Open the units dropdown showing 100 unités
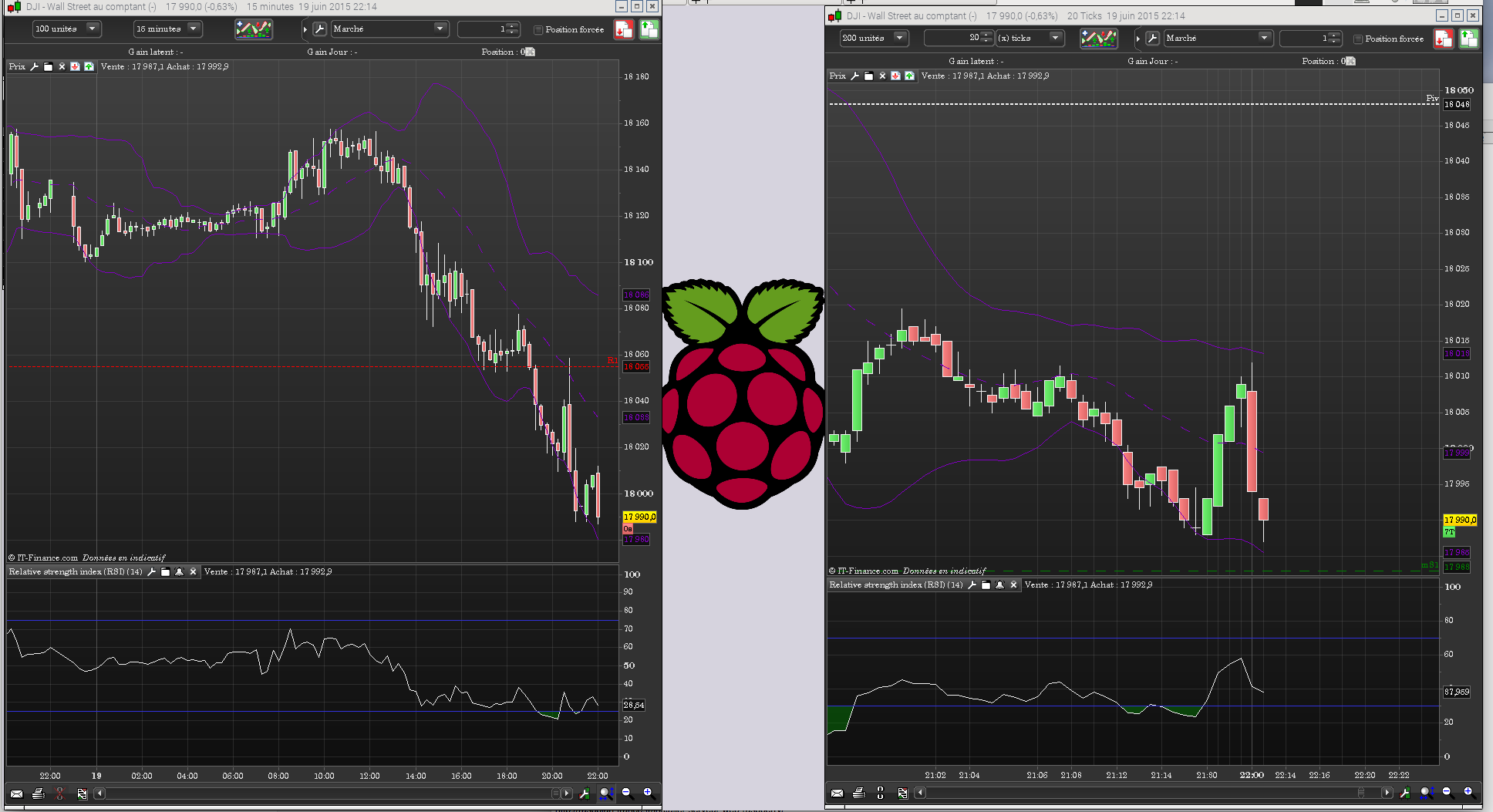The height and width of the screenshot is (812, 1493). [x=66, y=29]
